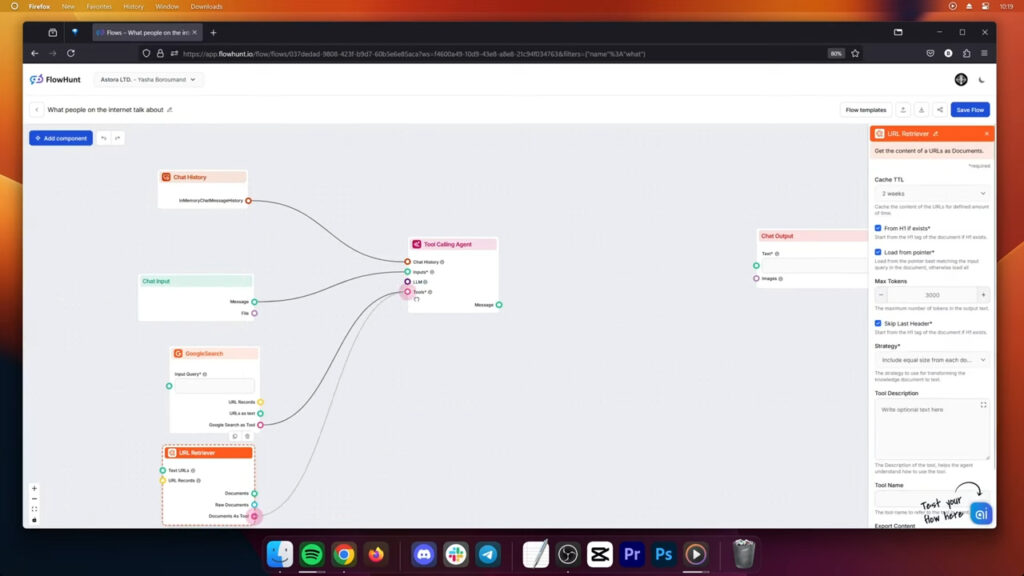Screen dimensions: 1024x576
Task: Click the share icon beside Save Flow
Action: click(940, 110)
